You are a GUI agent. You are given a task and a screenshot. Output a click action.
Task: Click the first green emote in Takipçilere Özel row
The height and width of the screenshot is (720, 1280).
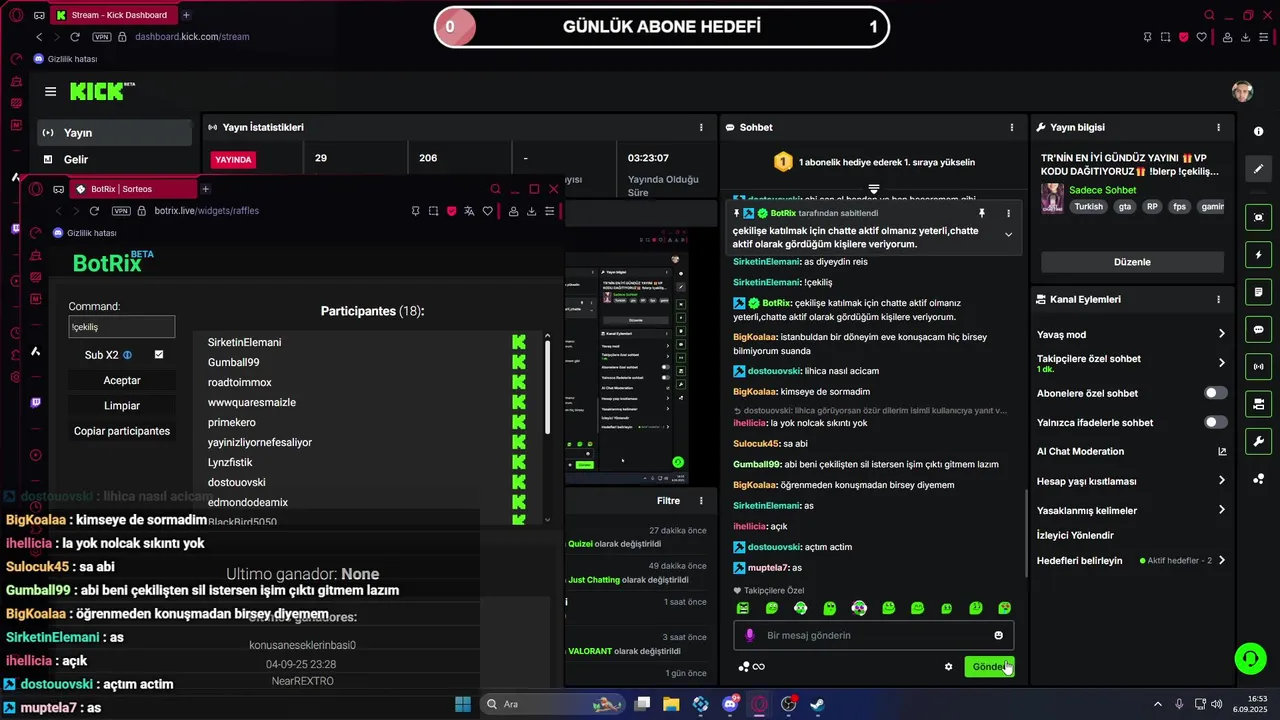coord(743,608)
